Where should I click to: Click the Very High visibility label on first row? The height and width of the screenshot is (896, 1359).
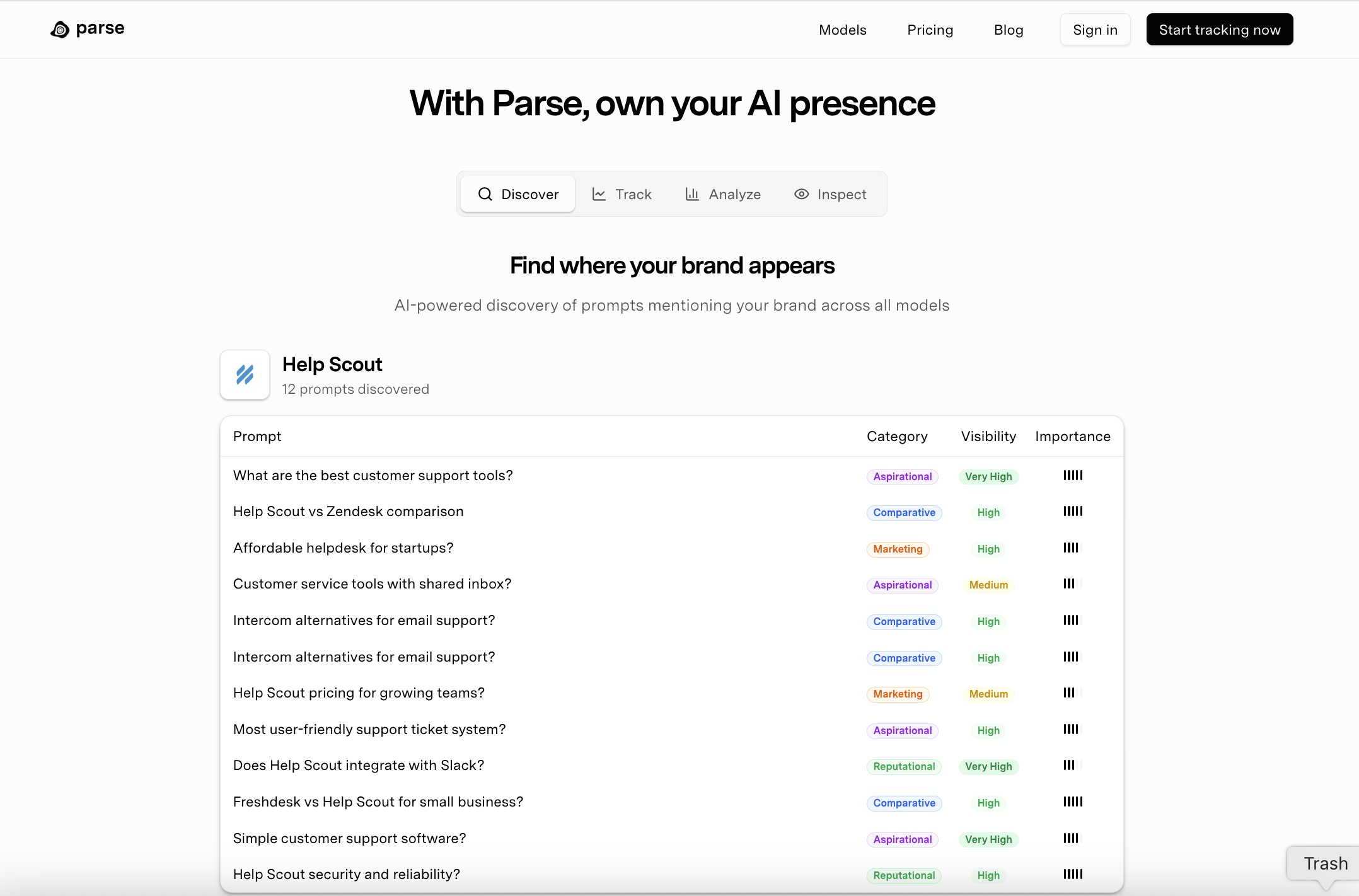[x=988, y=476]
